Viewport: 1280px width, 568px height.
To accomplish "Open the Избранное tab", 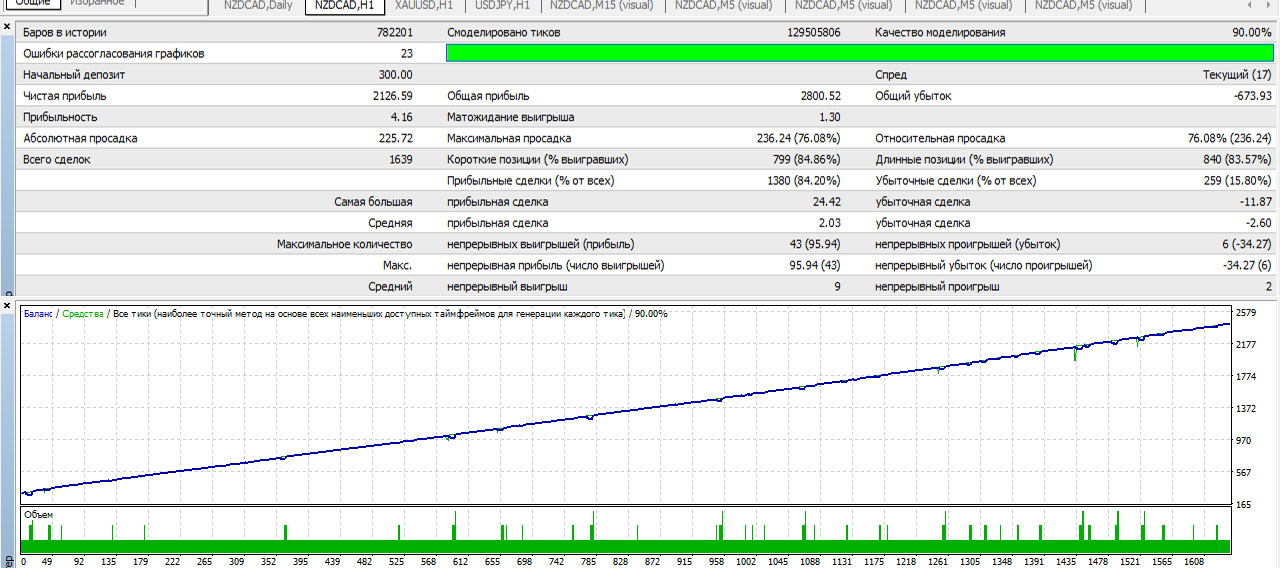I will [x=97, y=3].
